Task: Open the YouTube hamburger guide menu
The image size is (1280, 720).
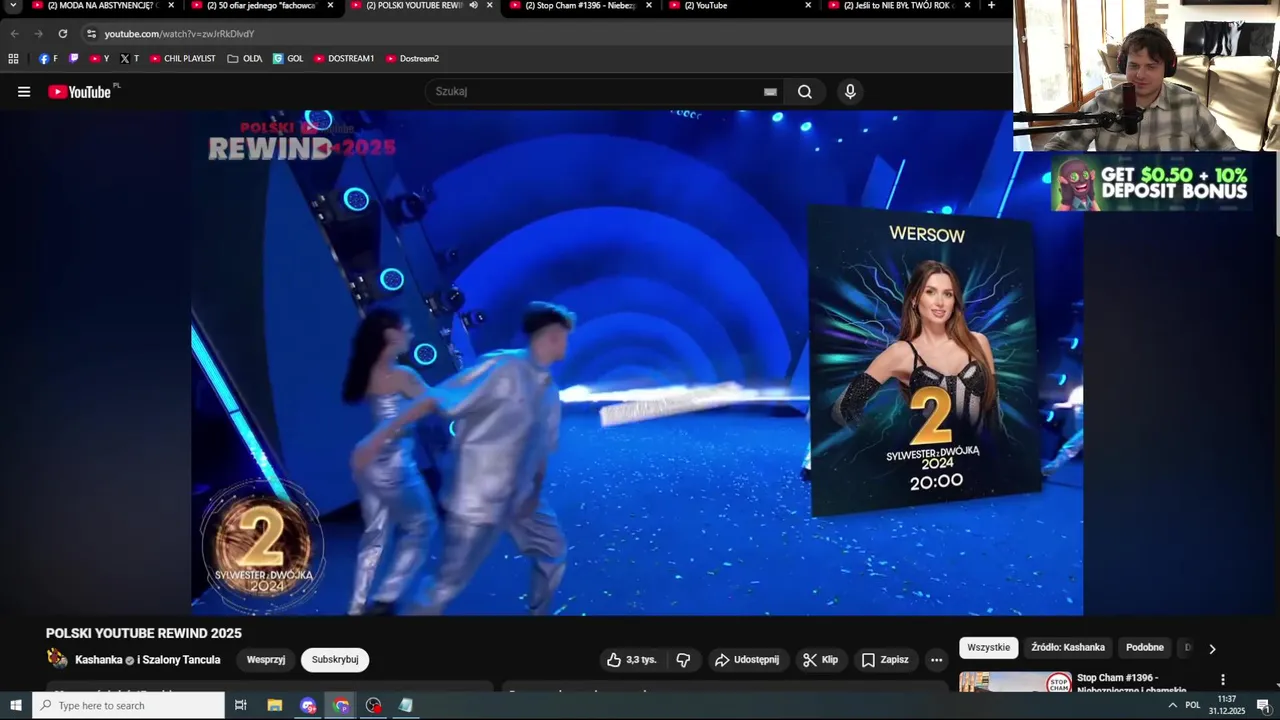Action: click(24, 92)
